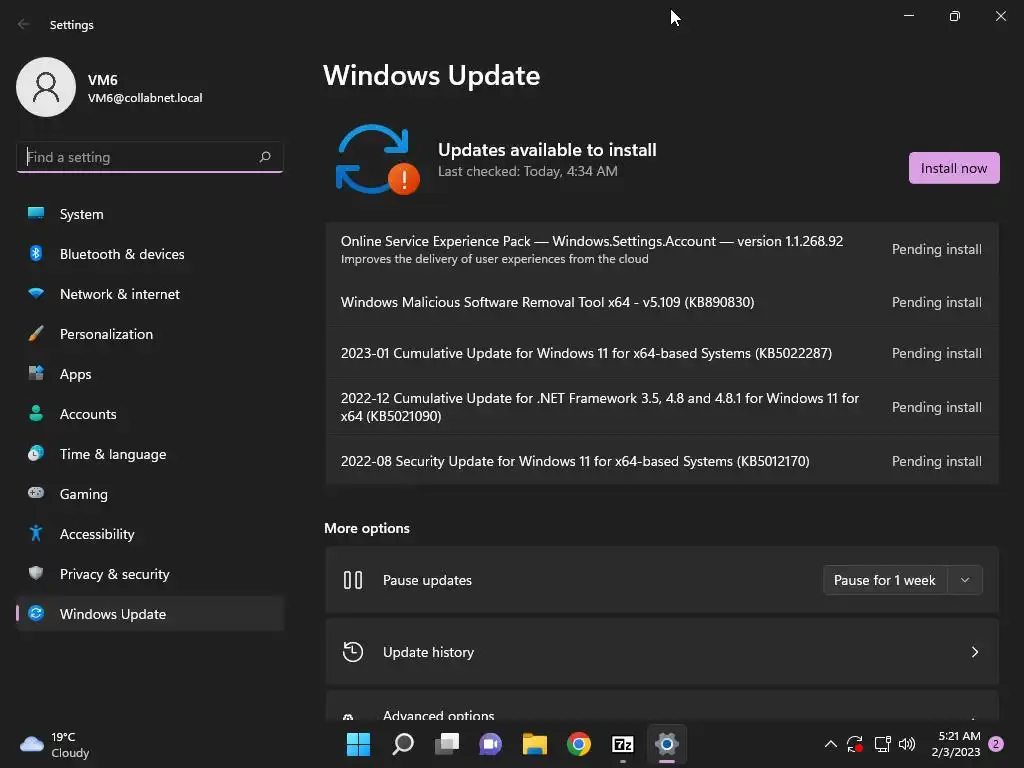Open 7-Zip from the taskbar
Screen dimensions: 1024x768
click(622, 744)
